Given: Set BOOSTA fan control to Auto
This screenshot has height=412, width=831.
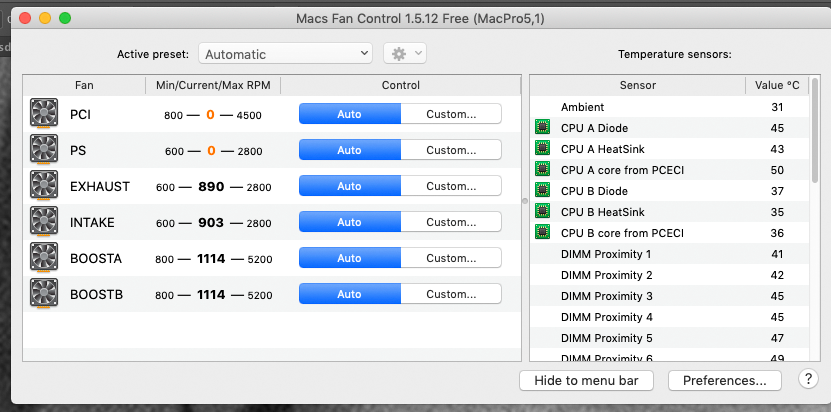Looking at the screenshot, I should [350, 258].
